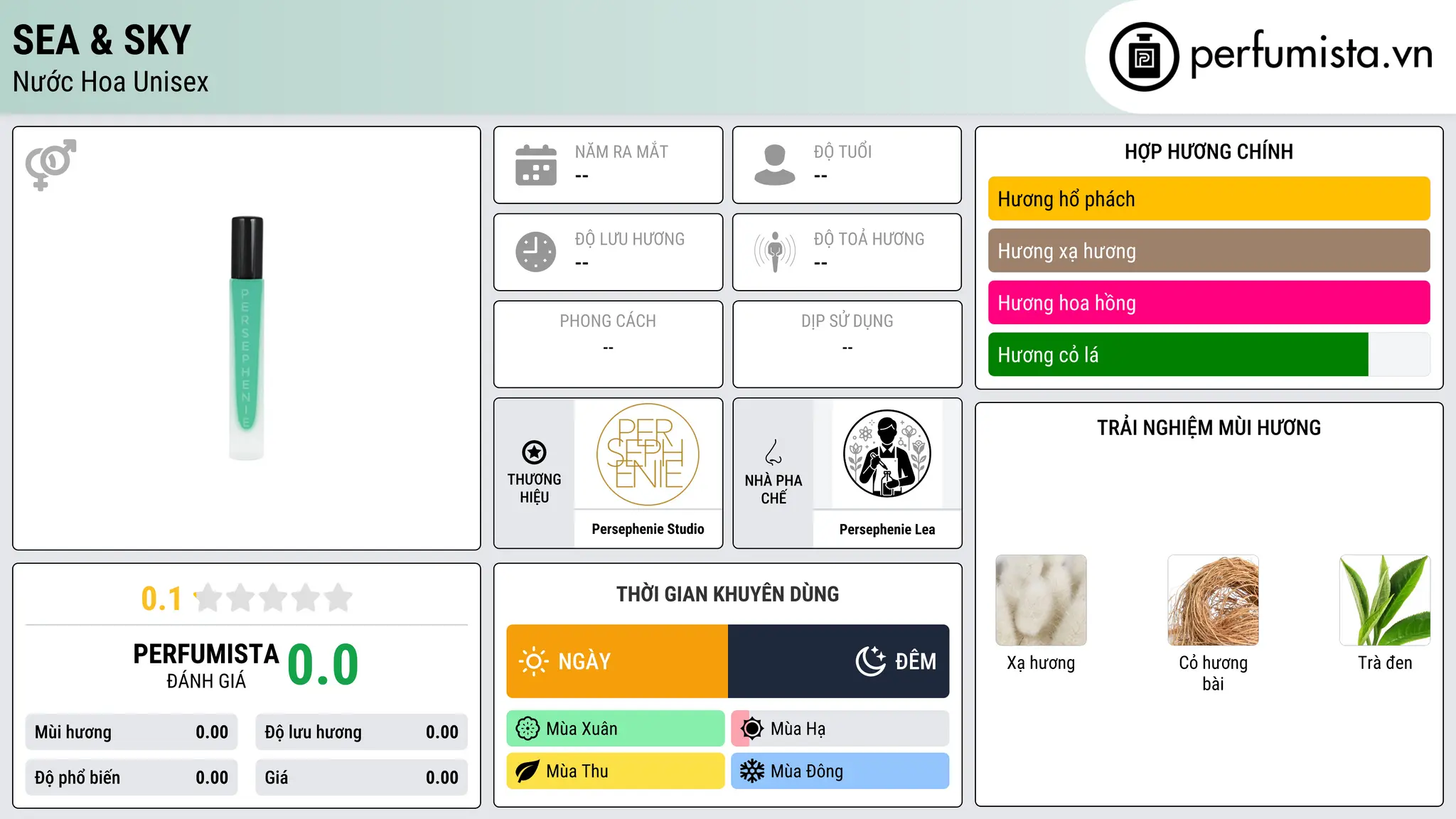The image size is (1456, 819).
Task: Click the 0.1 user rating number
Action: 161,599
